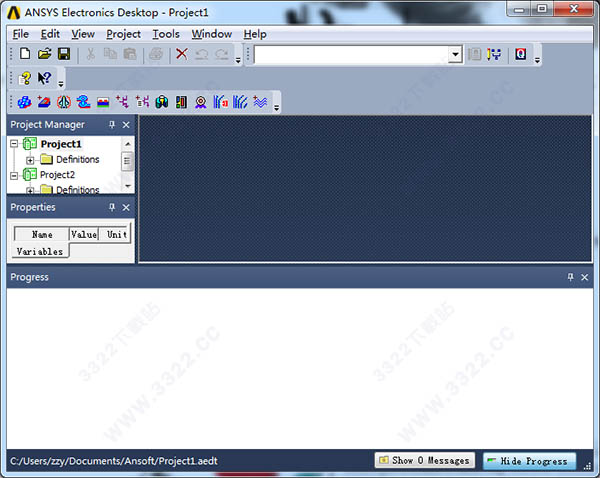Select Project2 in the project tree
This screenshot has width=600, height=478.
(x=57, y=175)
